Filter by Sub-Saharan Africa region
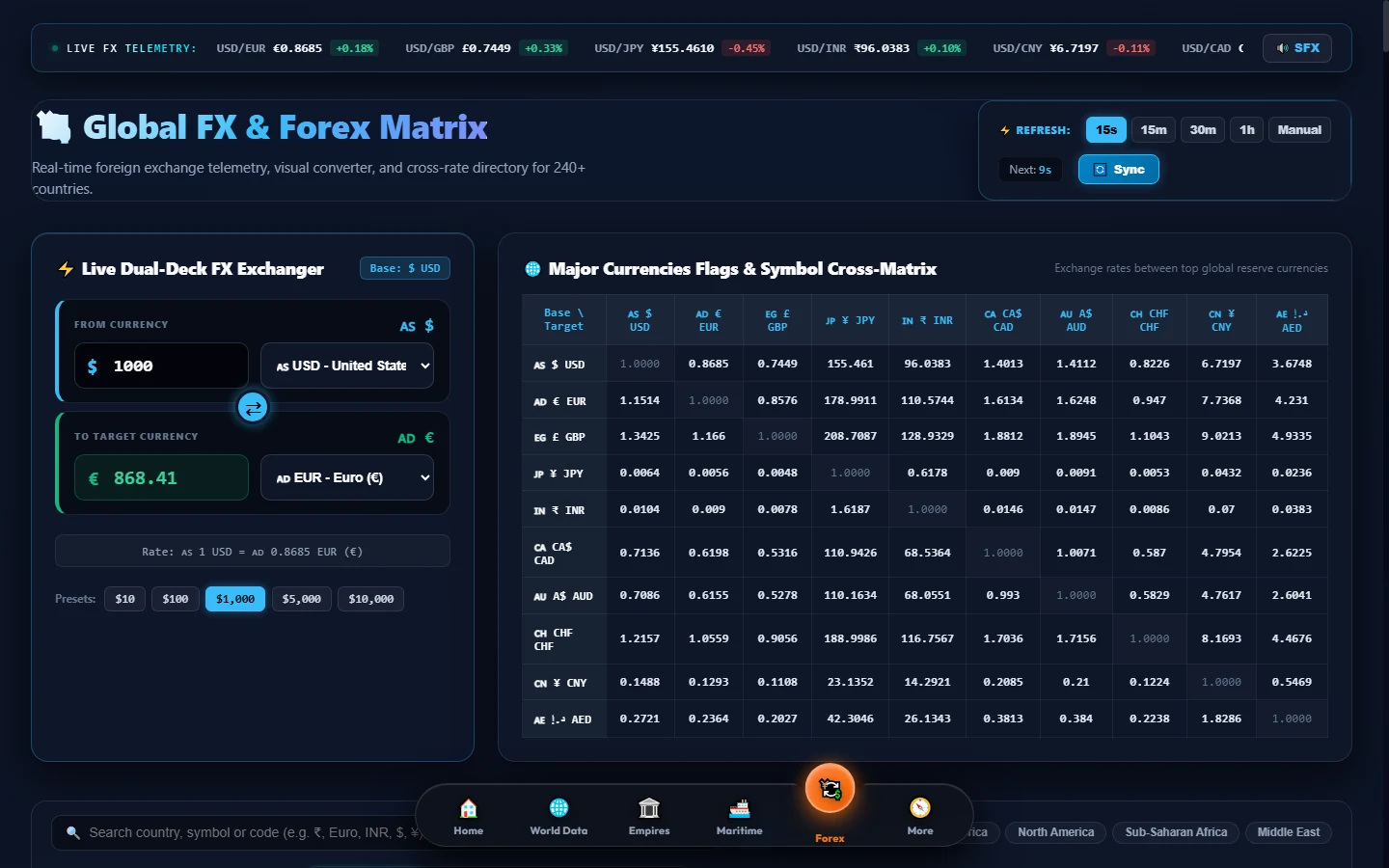 click(x=1176, y=832)
